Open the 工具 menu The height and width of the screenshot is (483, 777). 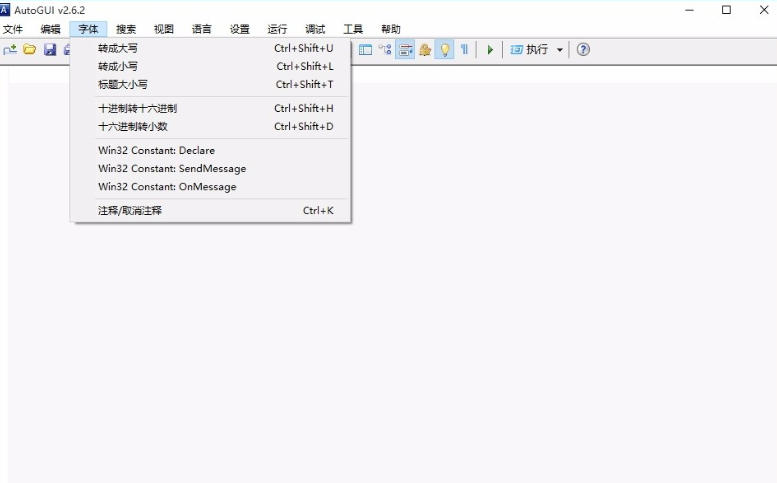(353, 29)
